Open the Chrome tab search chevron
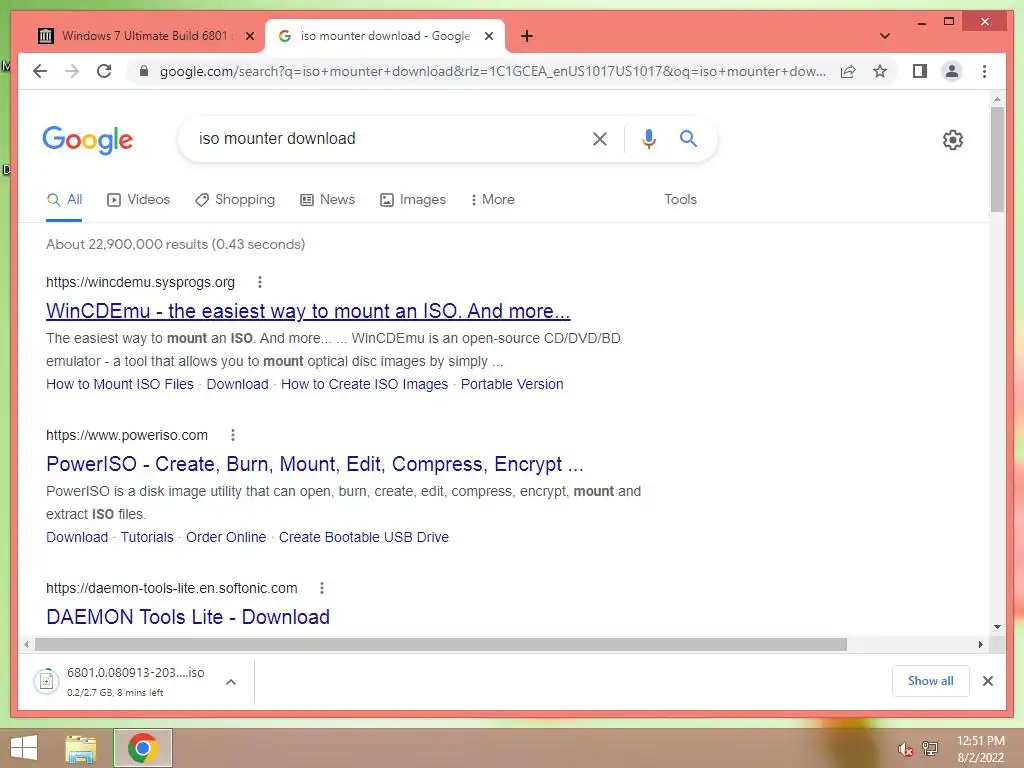The width and height of the screenshot is (1024, 768). click(885, 36)
